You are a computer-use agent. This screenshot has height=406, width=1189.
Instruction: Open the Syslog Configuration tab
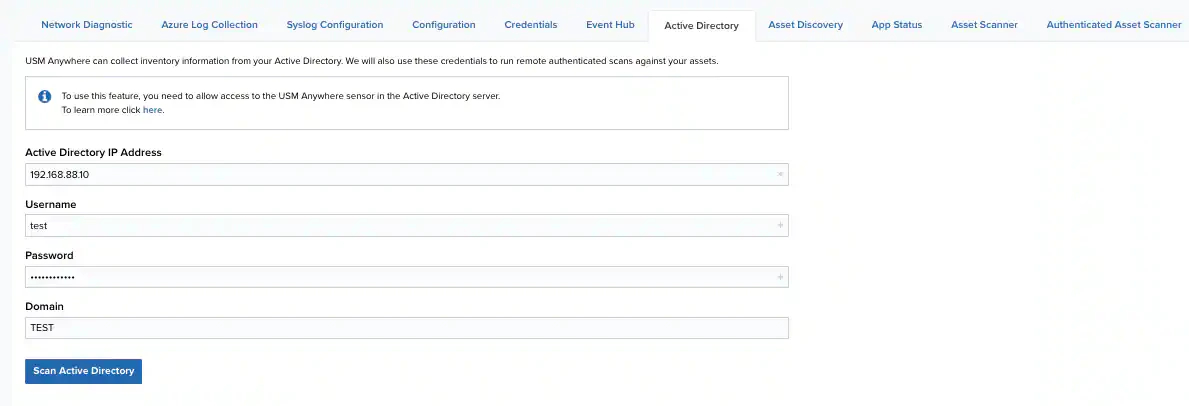(334, 24)
